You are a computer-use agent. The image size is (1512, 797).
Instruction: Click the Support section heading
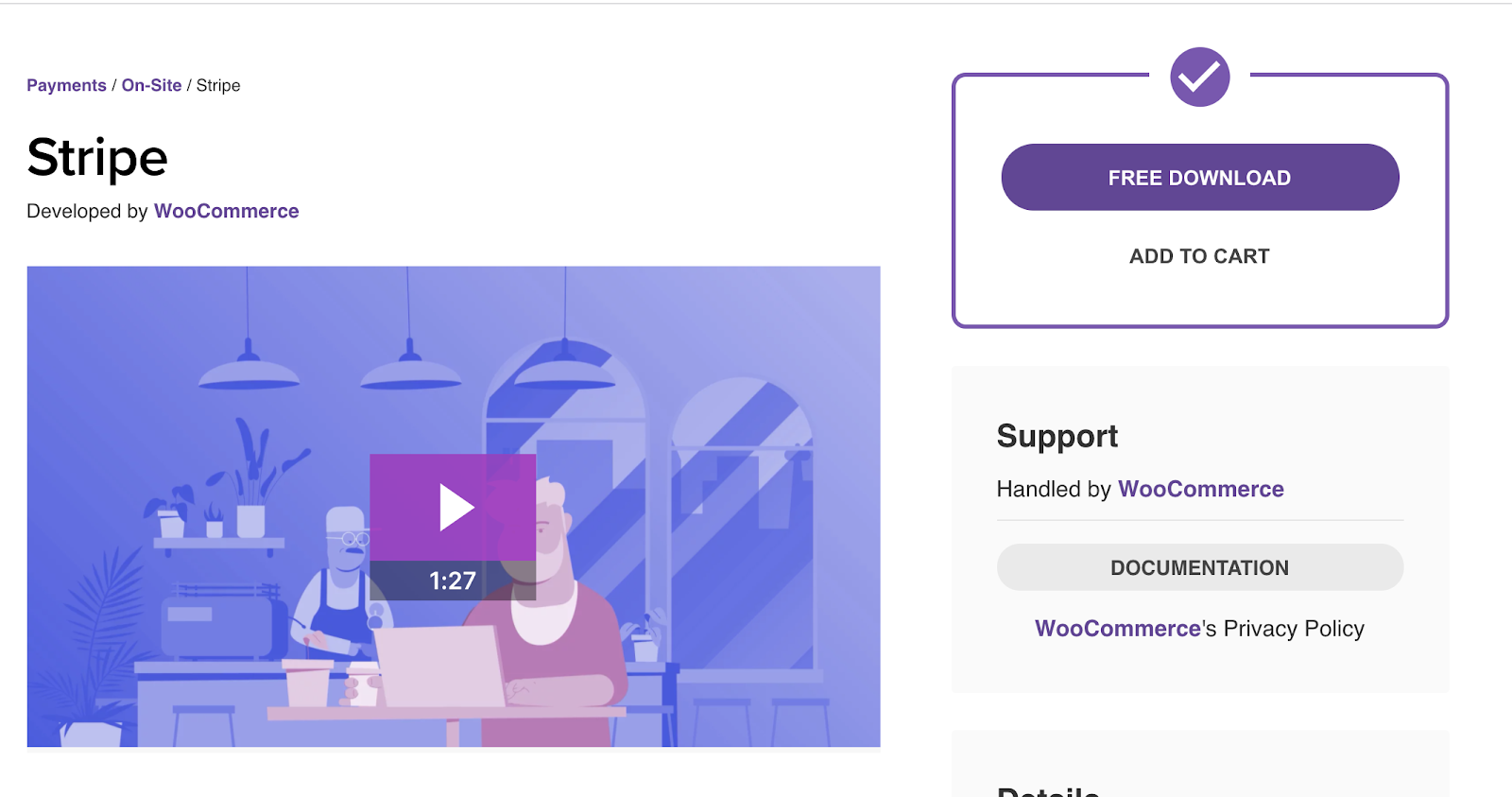point(1057,436)
